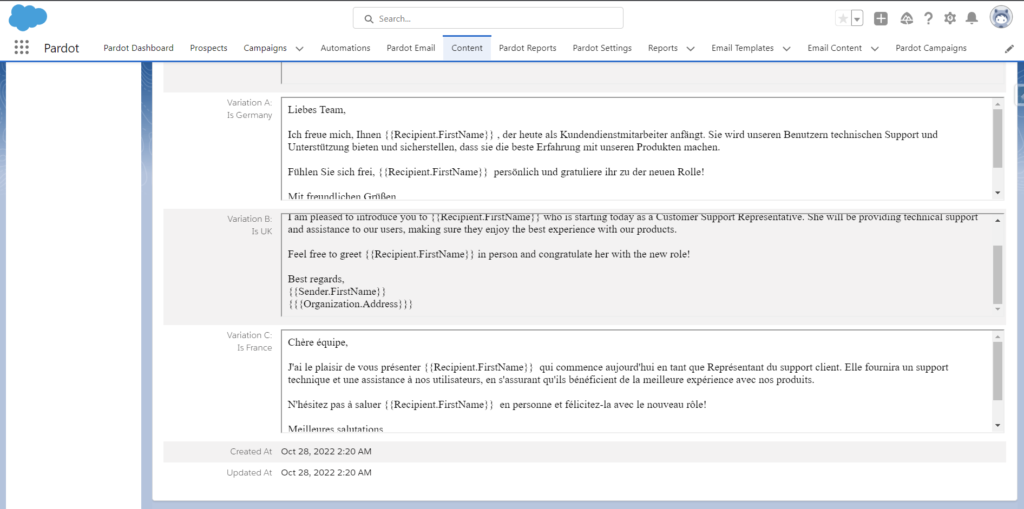Image resolution: width=1024 pixels, height=509 pixels.
Task: Open the notifications bell
Action: (972, 19)
